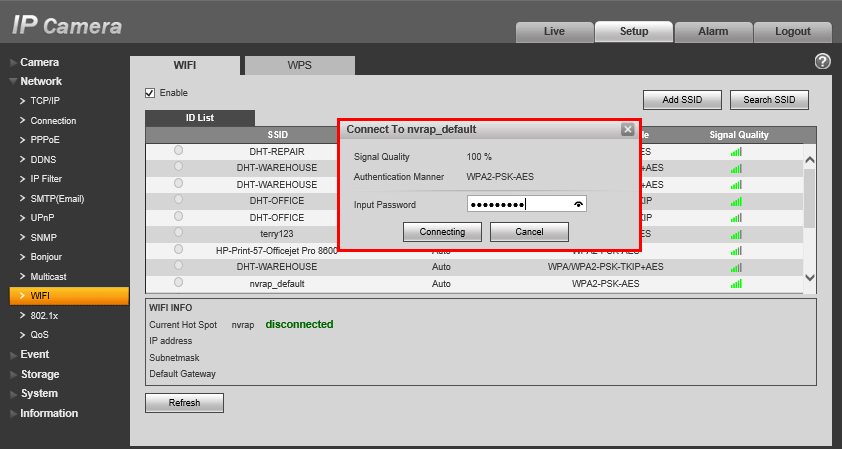The height and width of the screenshot is (449, 842).
Task: Open the help question mark icon
Action: [822, 62]
